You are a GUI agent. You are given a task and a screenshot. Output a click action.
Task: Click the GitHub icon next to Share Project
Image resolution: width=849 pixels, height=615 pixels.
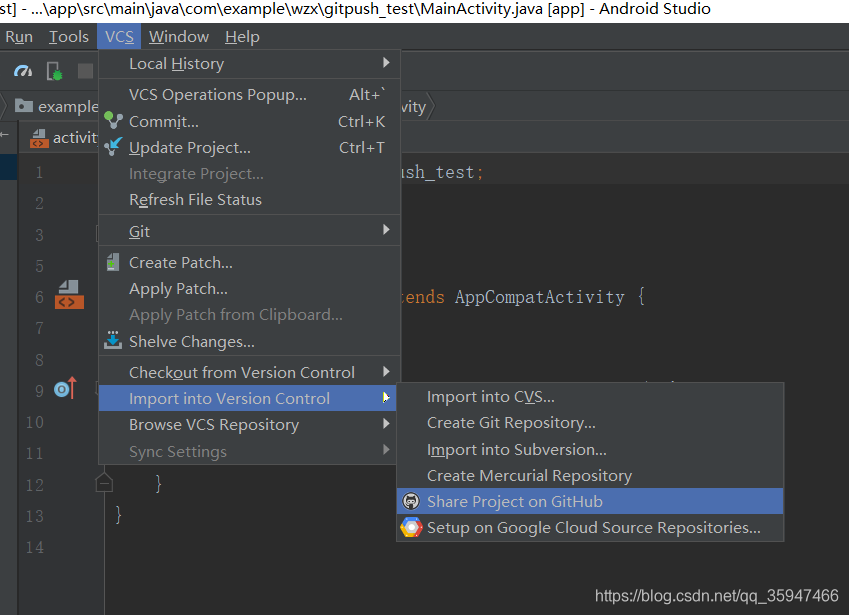coord(410,502)
